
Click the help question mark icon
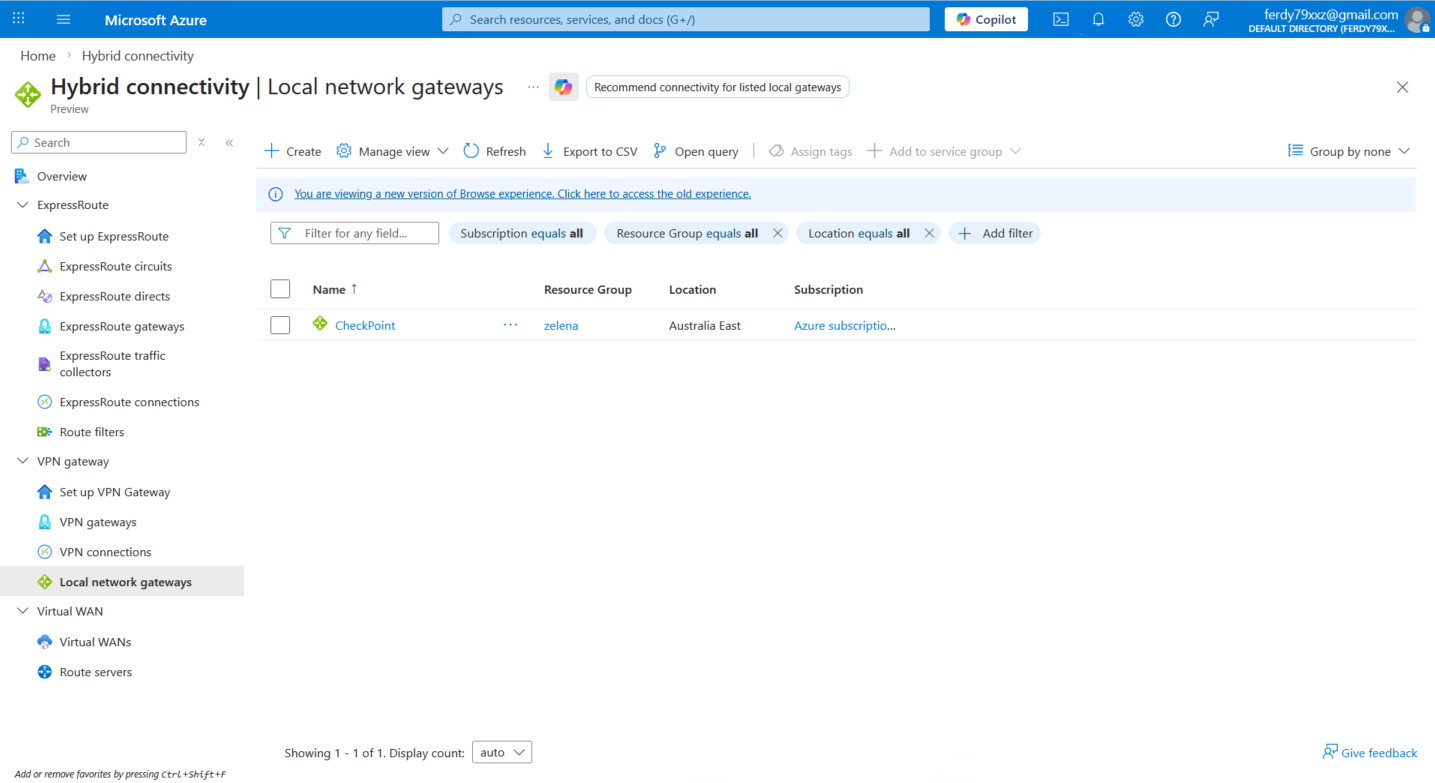[1173, 19]
